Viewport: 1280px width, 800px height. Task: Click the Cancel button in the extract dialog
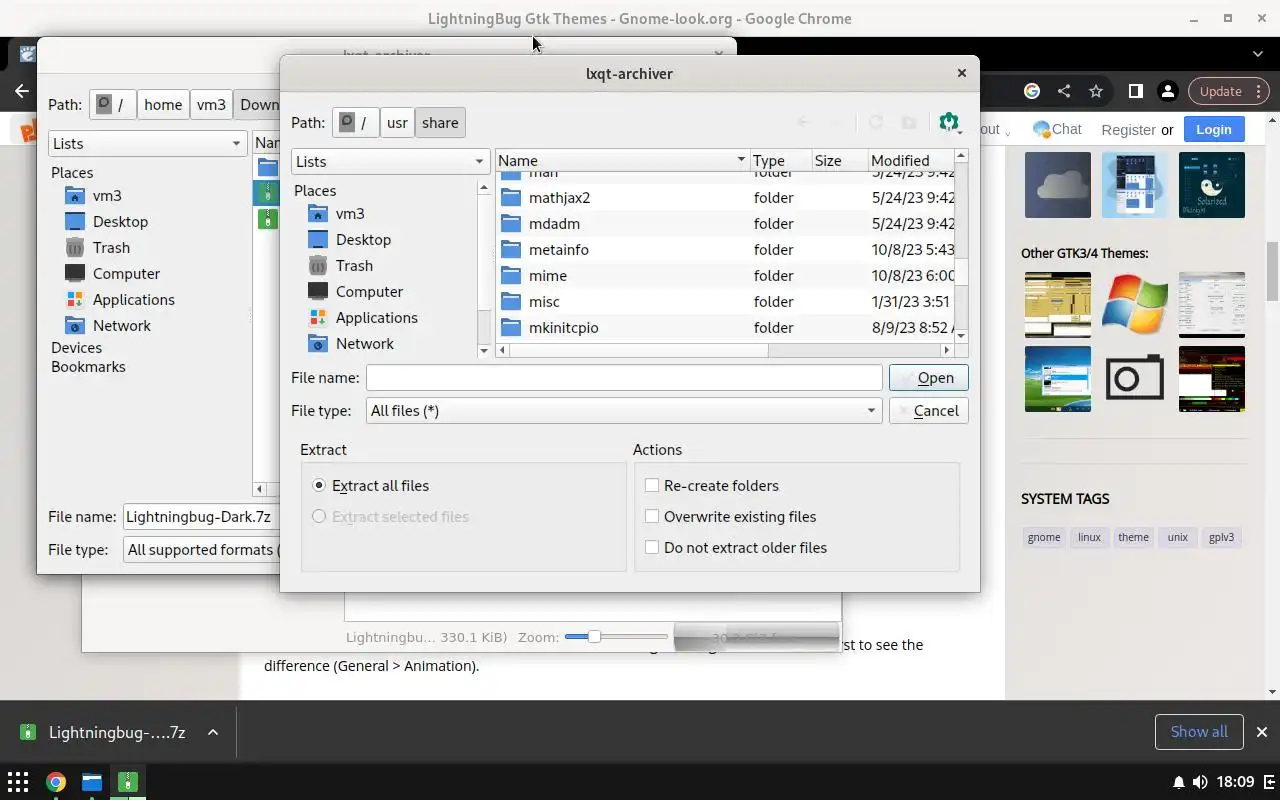point(928,411)
